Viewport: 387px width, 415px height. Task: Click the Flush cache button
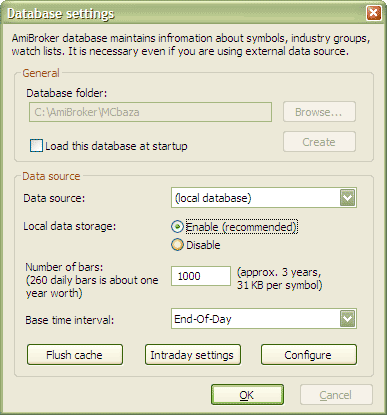75,355
